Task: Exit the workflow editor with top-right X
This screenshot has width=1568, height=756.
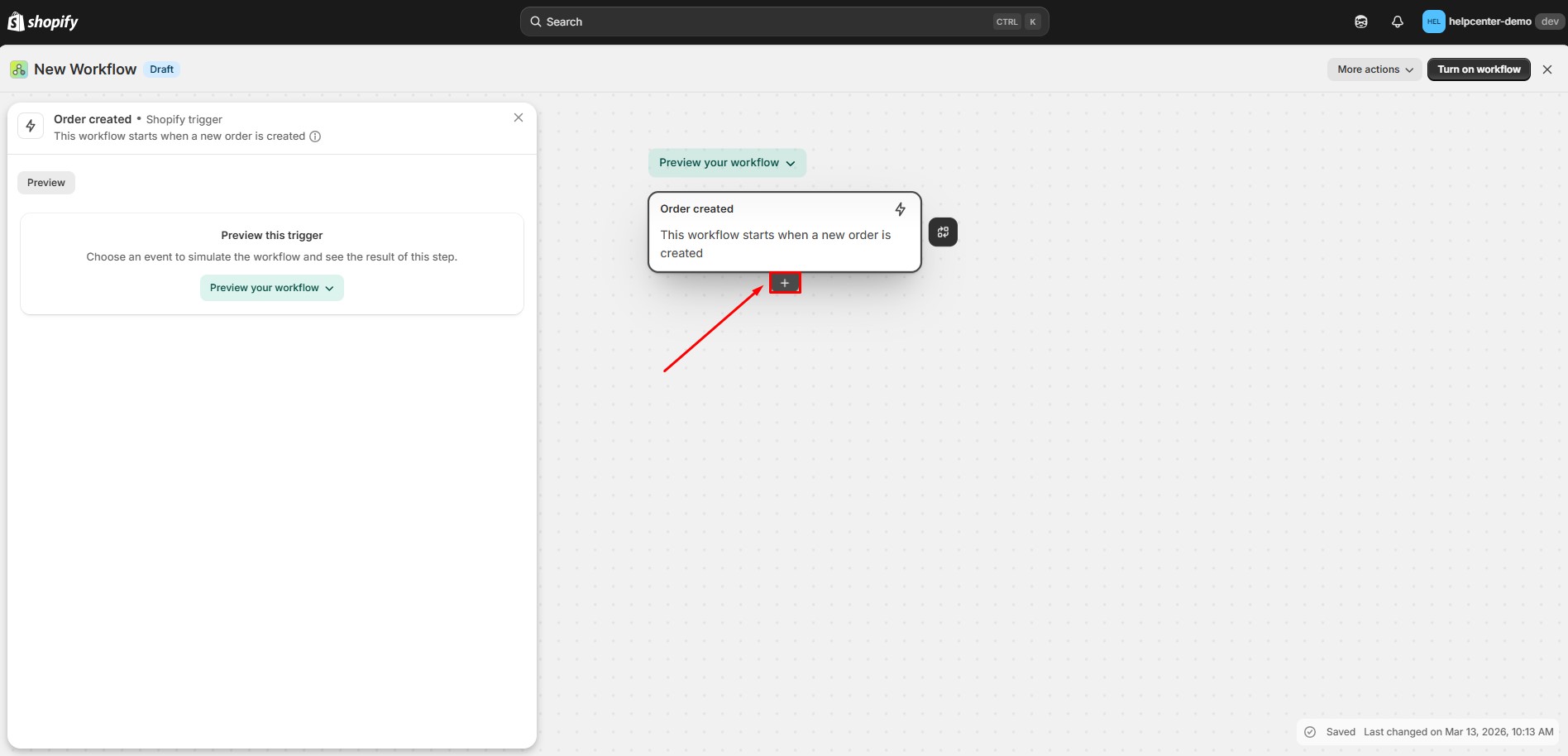Action: [1547, 69]
